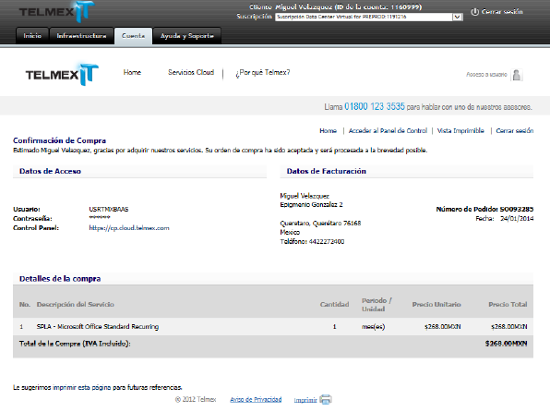Click the cp.cloud.telmex.com control panel link
Screen dimensions: 550x412
129,228
